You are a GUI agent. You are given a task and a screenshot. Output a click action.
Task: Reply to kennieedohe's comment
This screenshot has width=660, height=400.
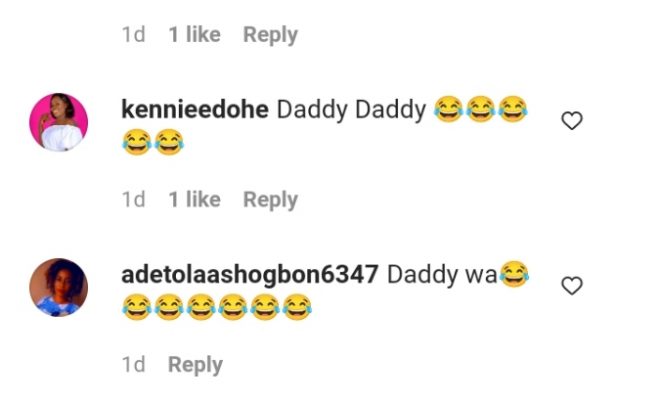[270, 200]
